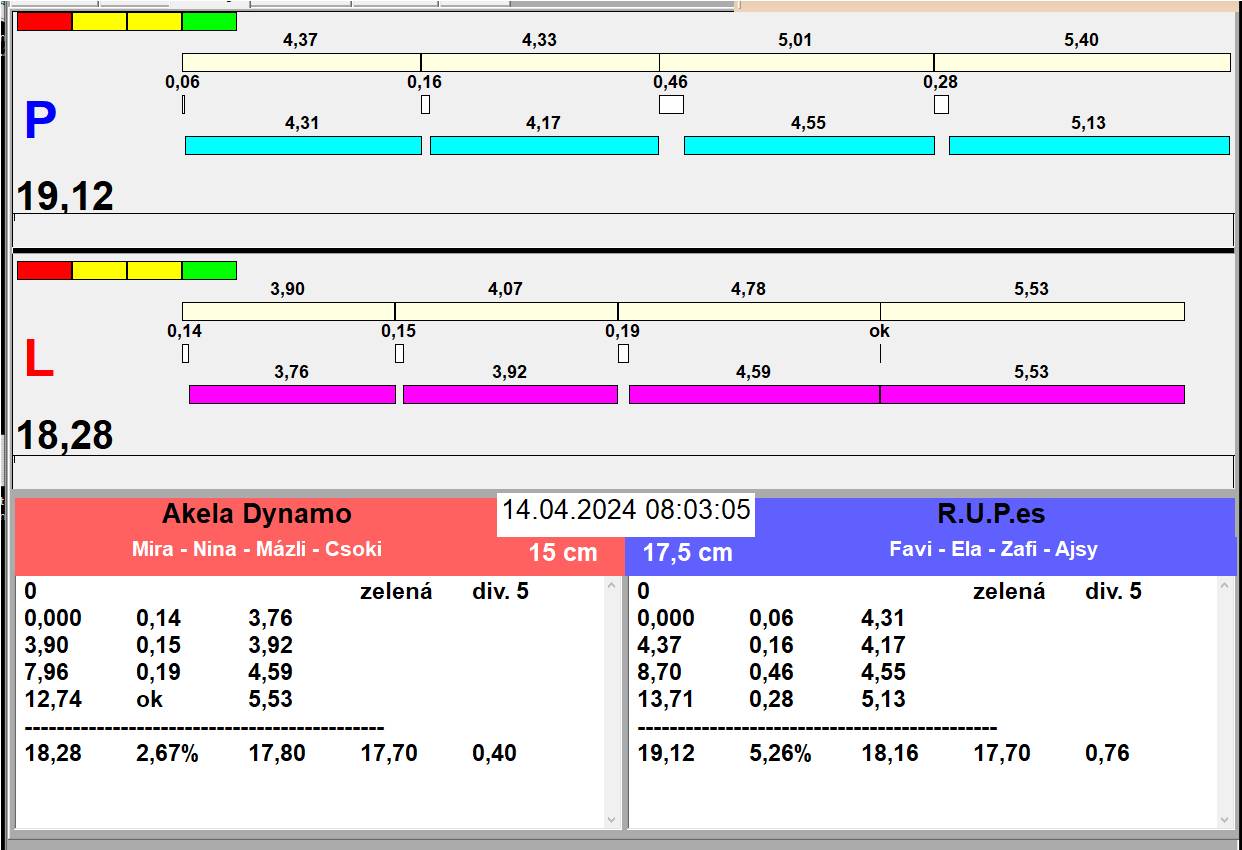Click the red start light in lane L
Screen dimensions: 1242x850
45,270
